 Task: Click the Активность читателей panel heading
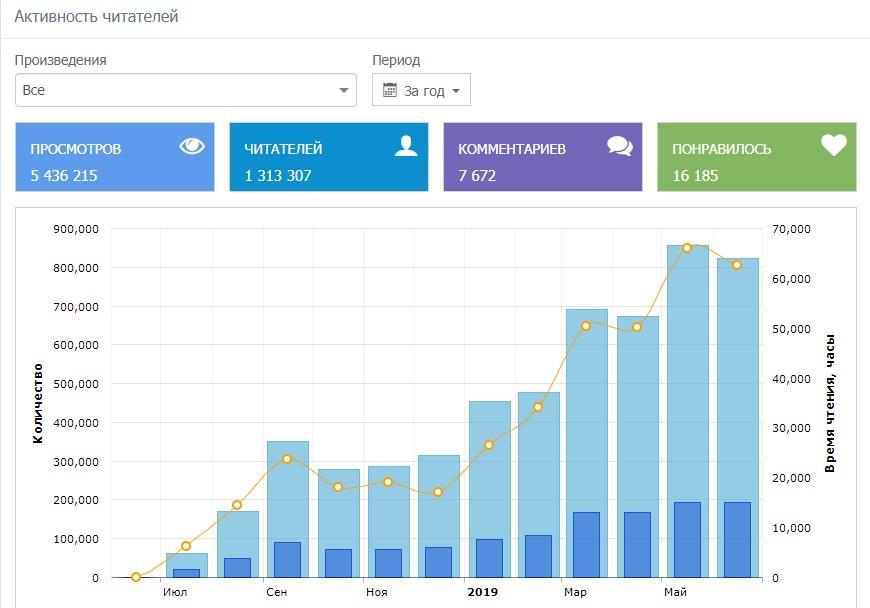tap(96, 17)
